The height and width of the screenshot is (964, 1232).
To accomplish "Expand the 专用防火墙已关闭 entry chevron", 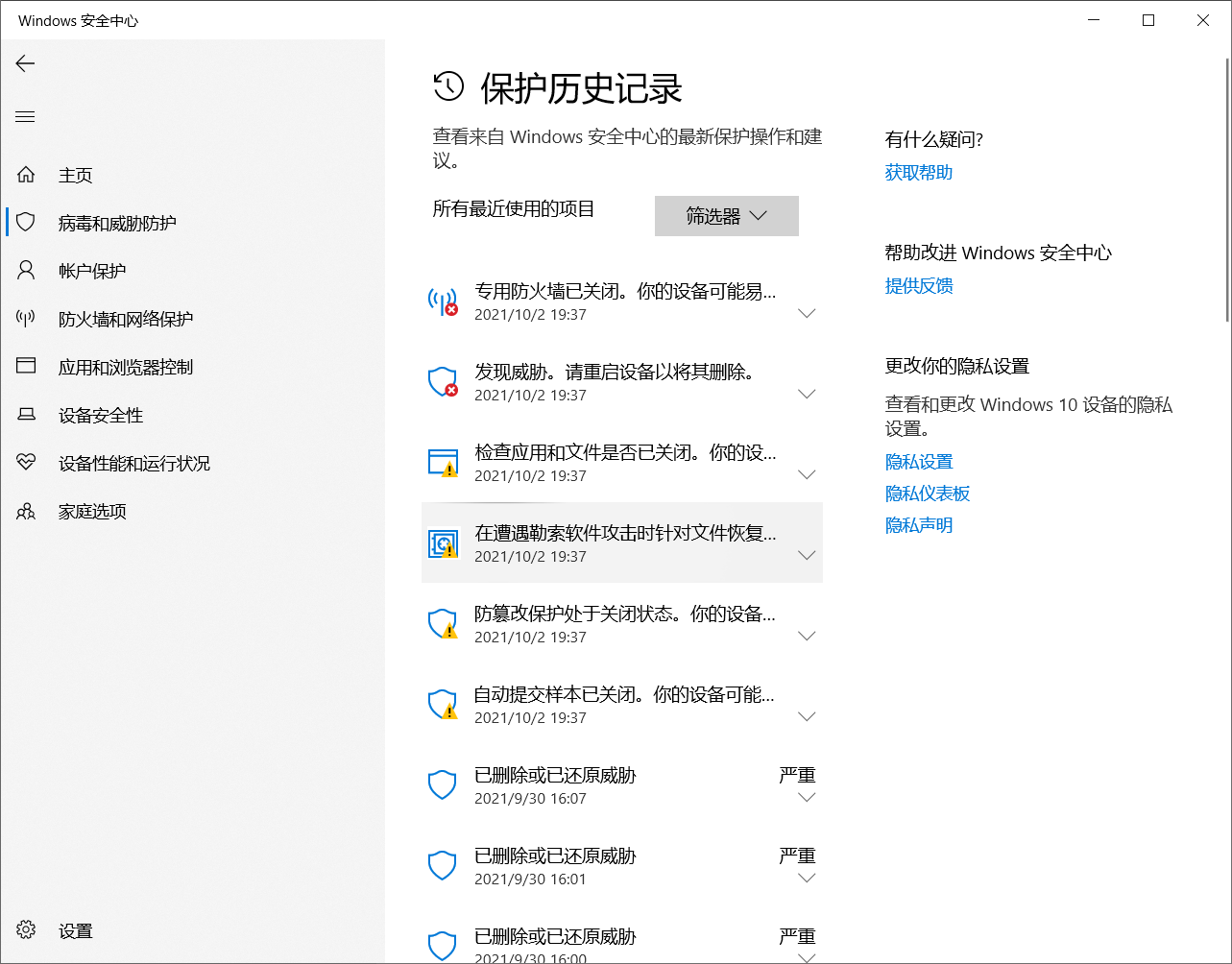I will tap(807, 314).
